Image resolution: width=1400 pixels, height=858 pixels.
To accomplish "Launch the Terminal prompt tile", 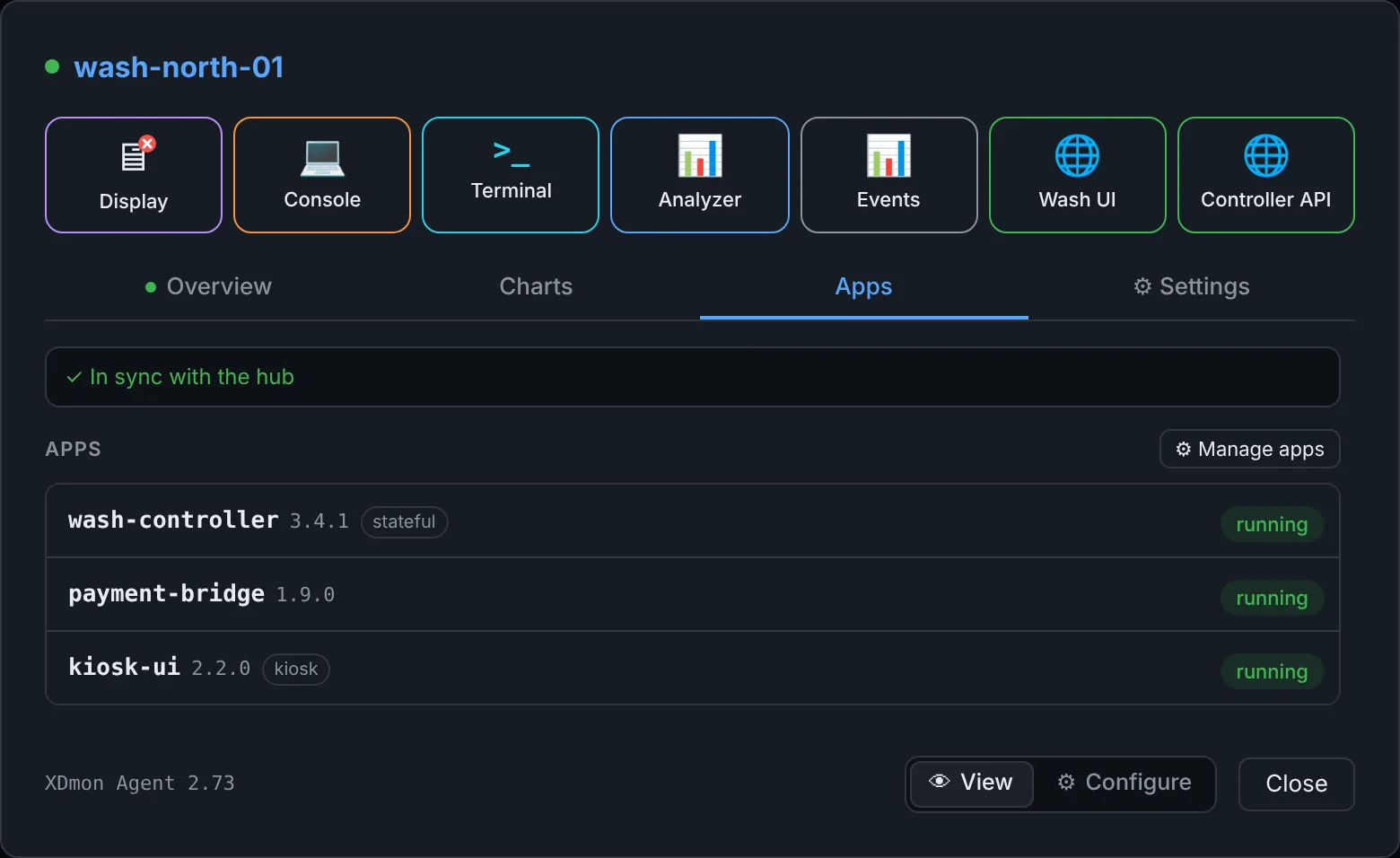I will (x=511, y=175).
